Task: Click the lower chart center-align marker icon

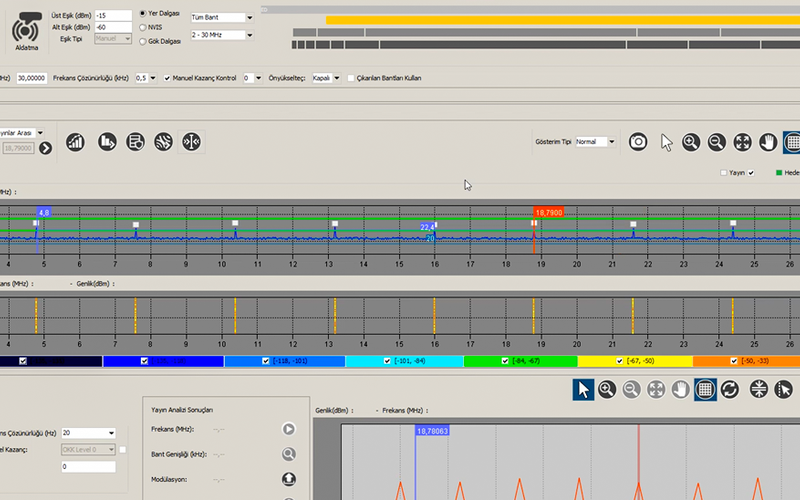Action: 759,389
